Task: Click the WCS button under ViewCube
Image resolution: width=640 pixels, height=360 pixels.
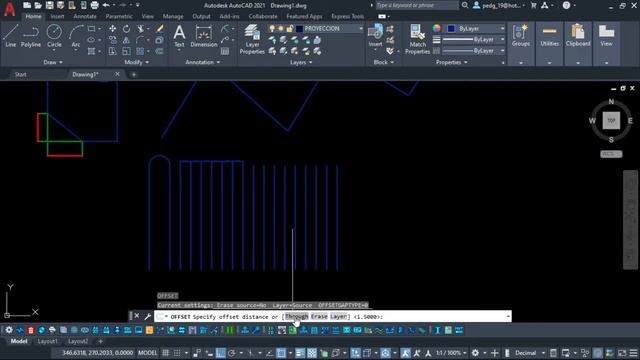Action: (x=611, y=154)
